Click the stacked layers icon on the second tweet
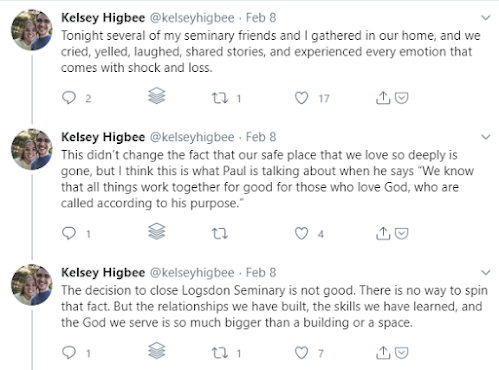The width and height of the screenshot is (499, 370). (x=157, y=231)
